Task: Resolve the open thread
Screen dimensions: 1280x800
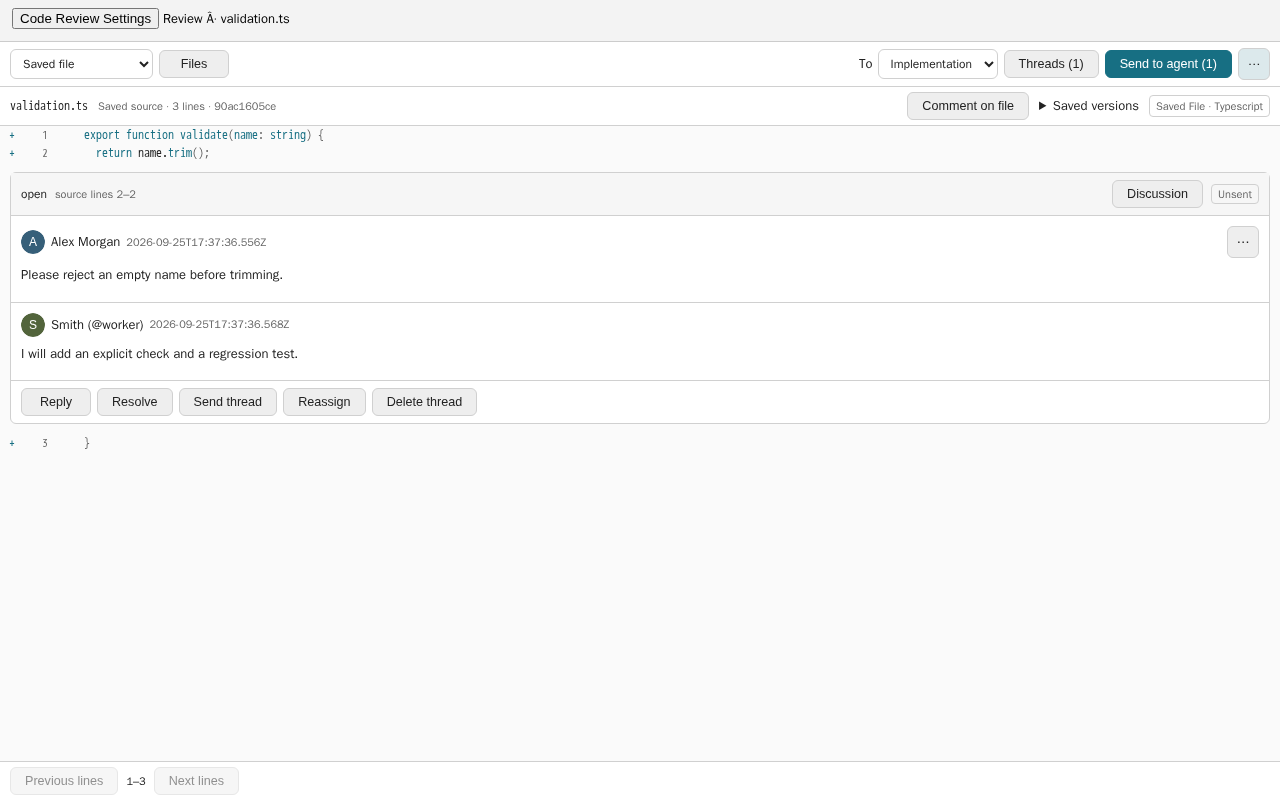Action: (135, 402)
